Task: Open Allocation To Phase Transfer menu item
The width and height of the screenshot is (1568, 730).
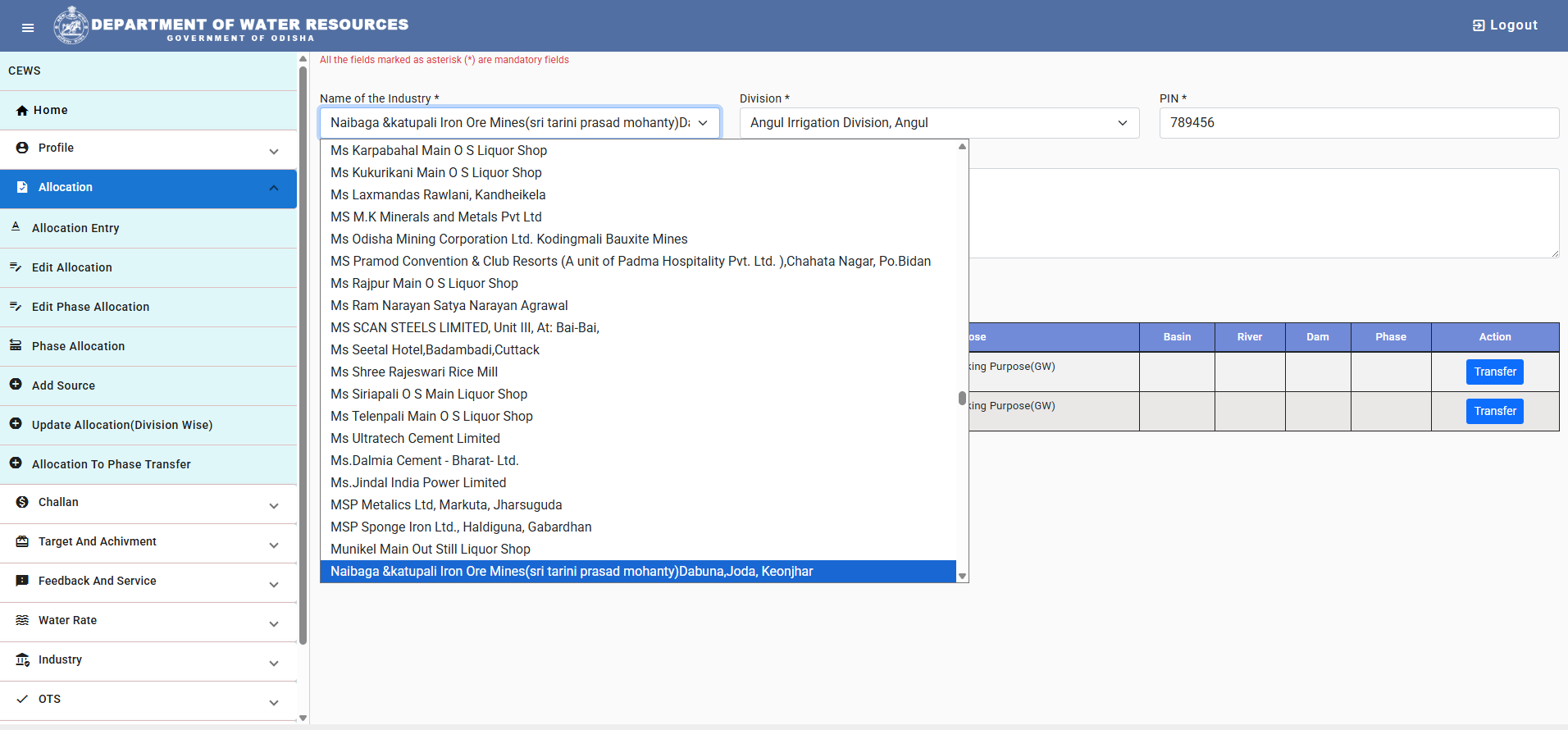Action: pyautogui.click(x=148, y=464)
